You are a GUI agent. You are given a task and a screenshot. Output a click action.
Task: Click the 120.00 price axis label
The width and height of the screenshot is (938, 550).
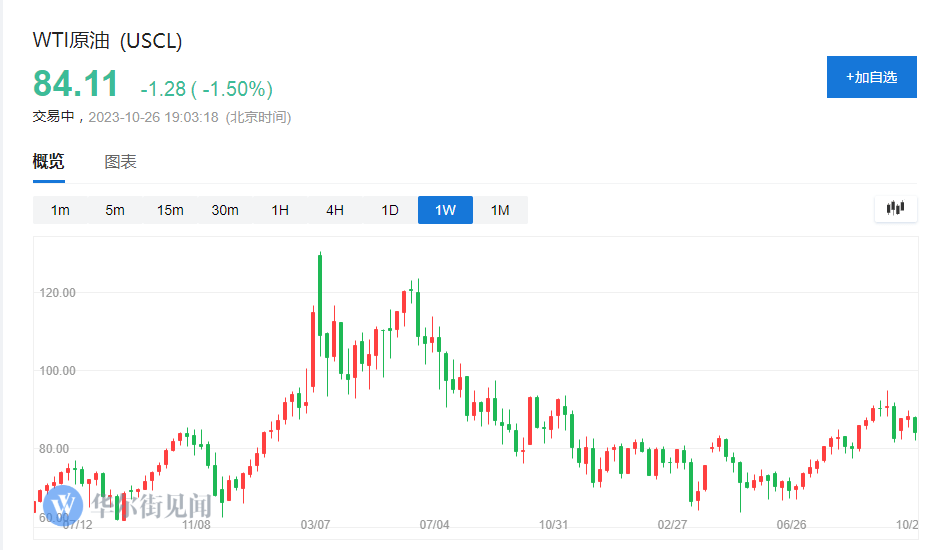pos(57,293)
